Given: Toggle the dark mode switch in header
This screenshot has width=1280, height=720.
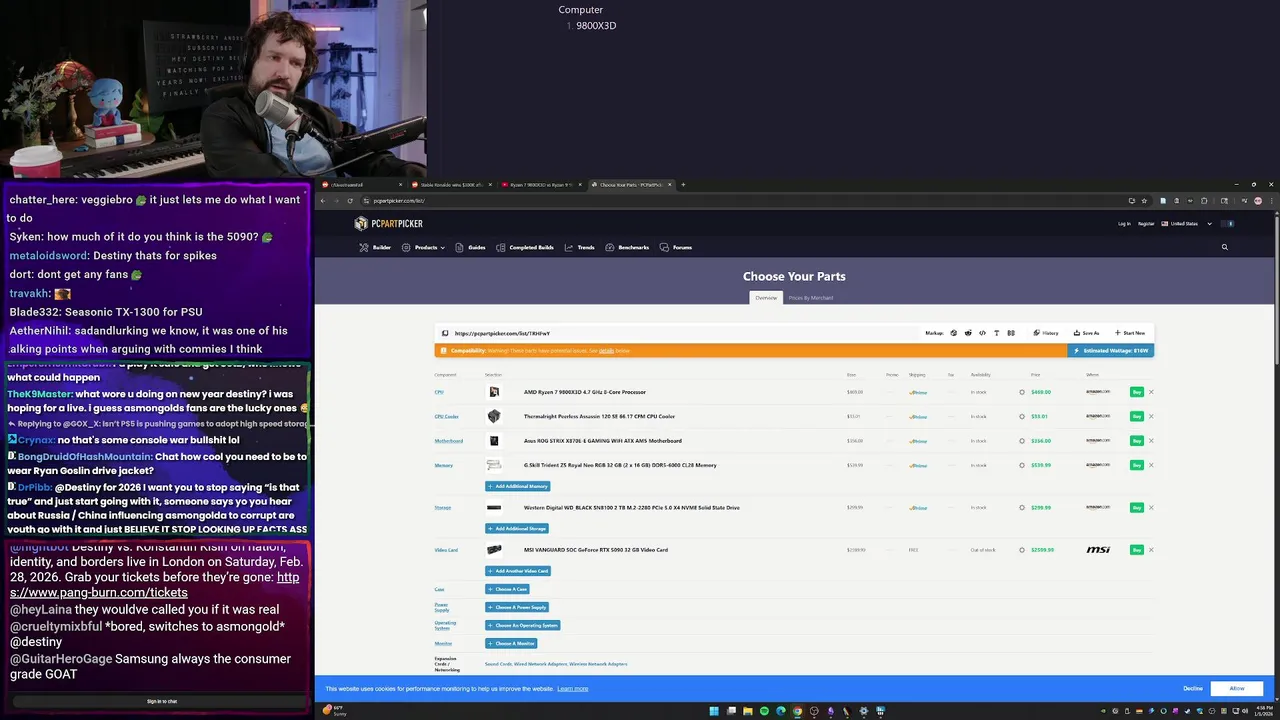Looking at the screenshot, I should tap(1229, 224).
